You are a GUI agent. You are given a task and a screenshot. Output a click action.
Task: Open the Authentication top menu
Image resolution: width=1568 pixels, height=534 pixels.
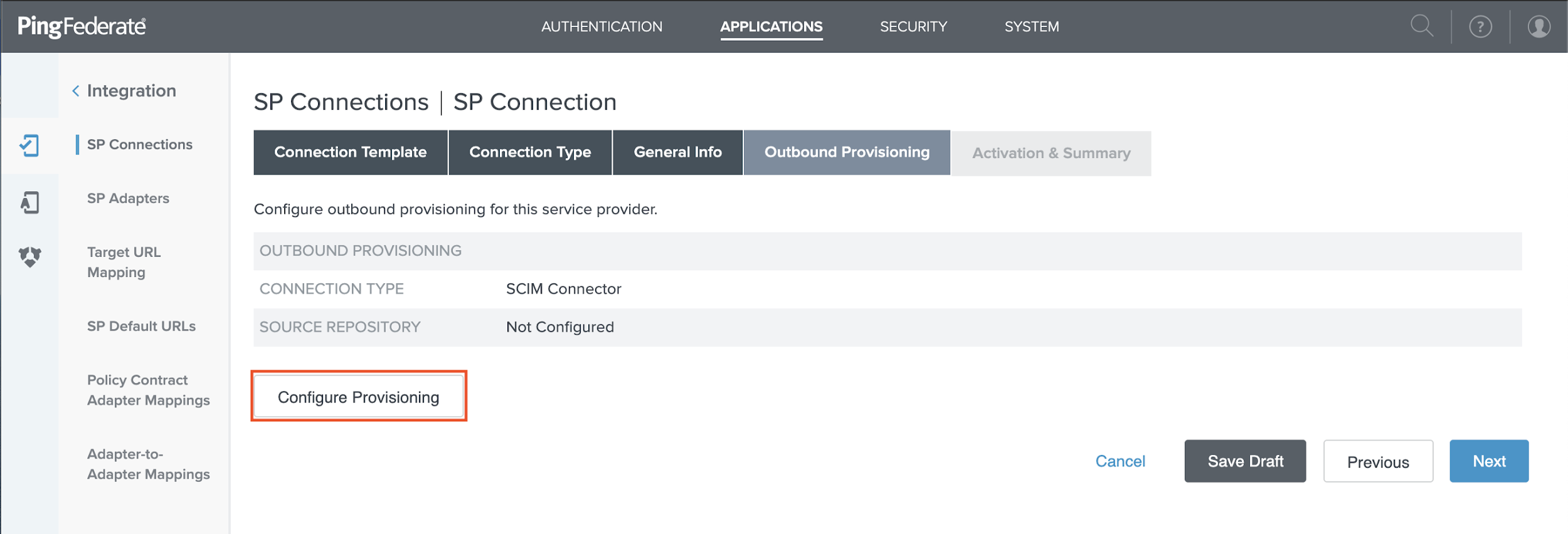tap(601, 27)
